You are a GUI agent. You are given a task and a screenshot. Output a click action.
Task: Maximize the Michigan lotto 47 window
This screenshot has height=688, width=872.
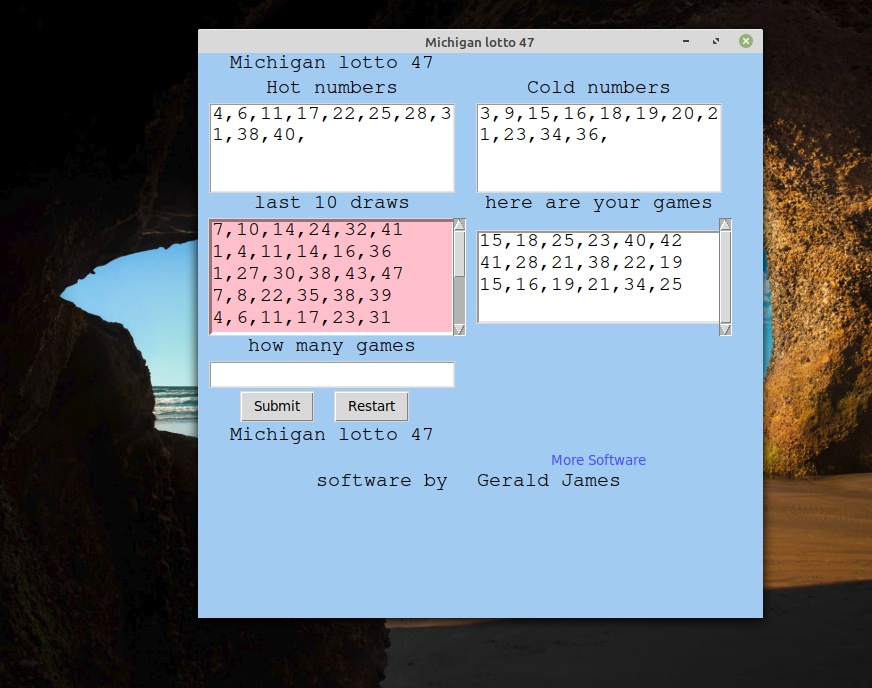click(716, 41)
